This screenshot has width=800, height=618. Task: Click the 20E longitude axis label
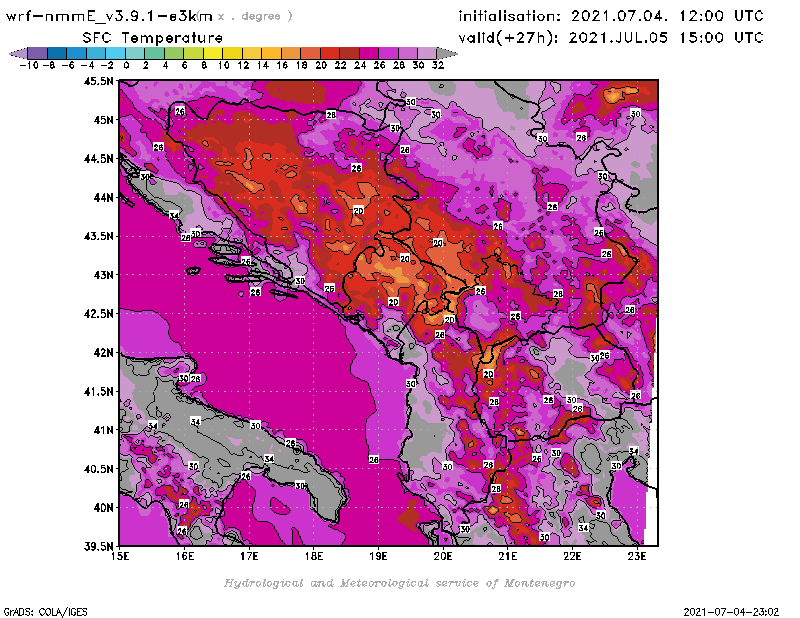tap(443, 556)
